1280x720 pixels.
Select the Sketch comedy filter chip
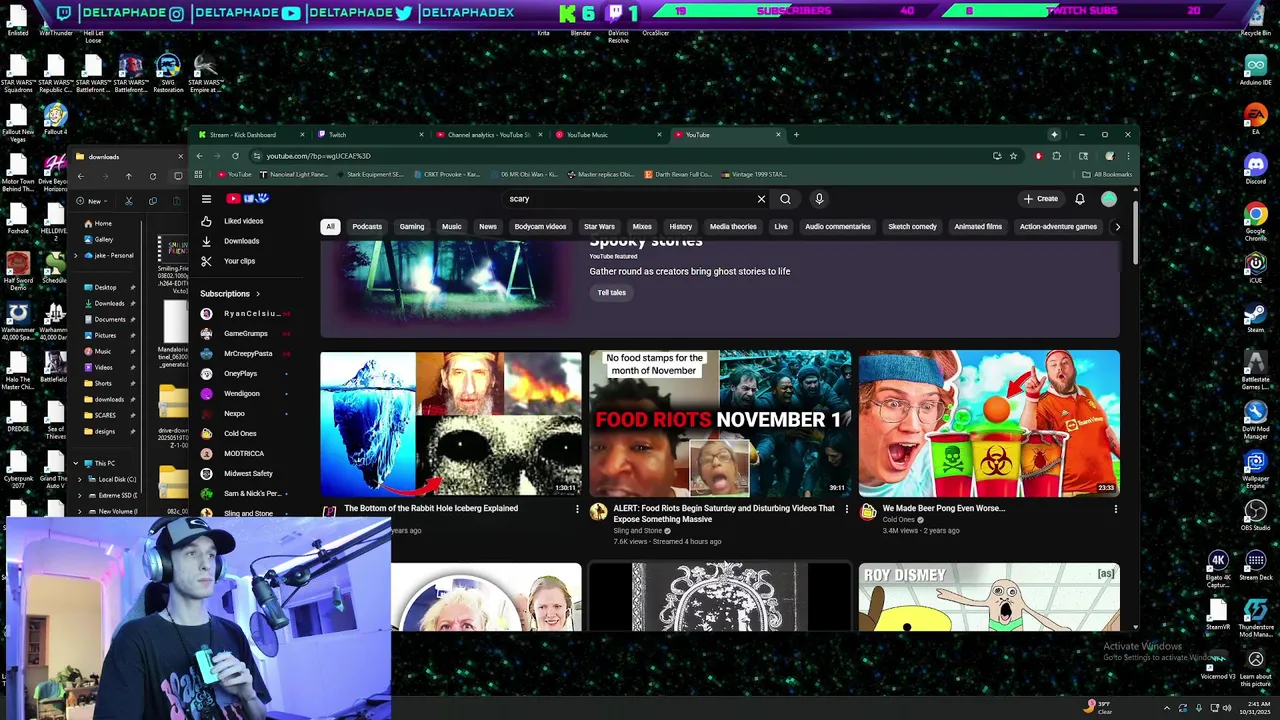[912, 227]
